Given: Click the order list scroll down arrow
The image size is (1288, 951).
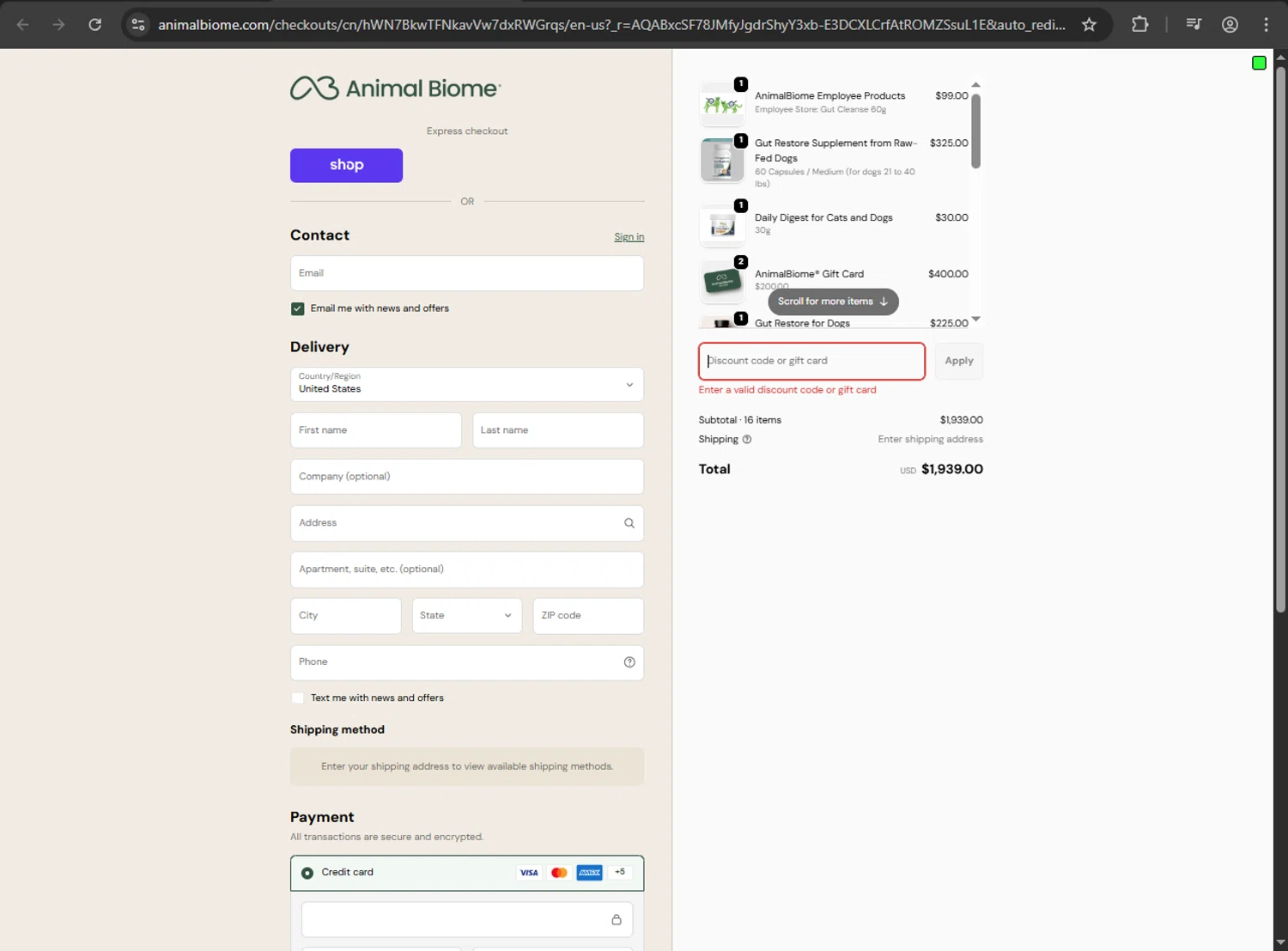Looking at the screenshot, I should (975, 320).
